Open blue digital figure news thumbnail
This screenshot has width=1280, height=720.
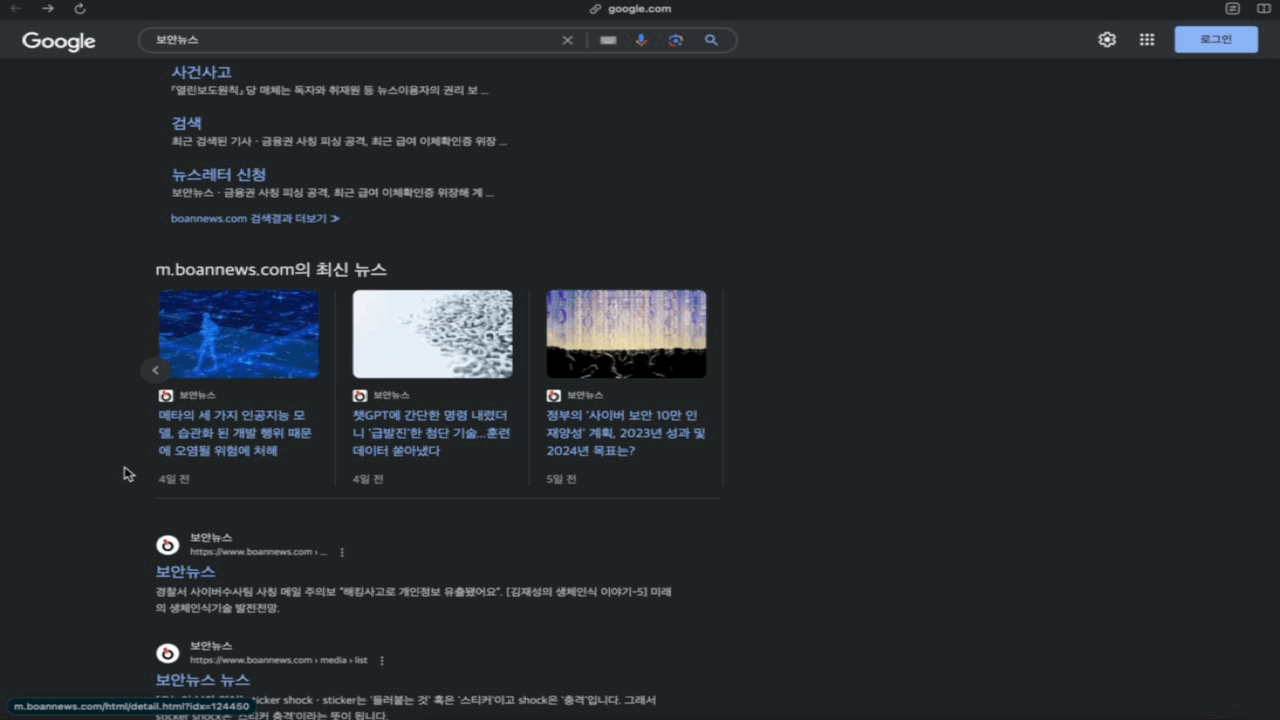click(x=239, y=334)
